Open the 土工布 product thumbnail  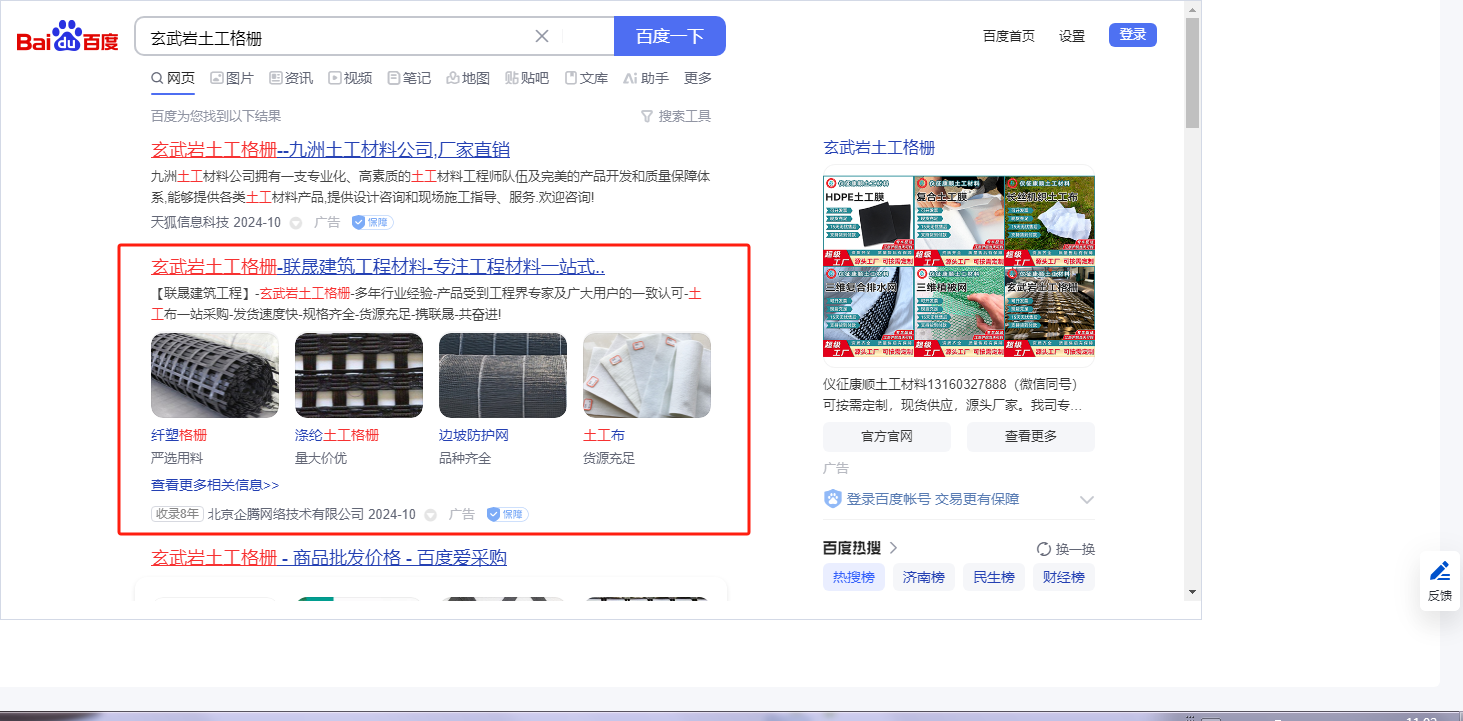[x=647, y=375]
